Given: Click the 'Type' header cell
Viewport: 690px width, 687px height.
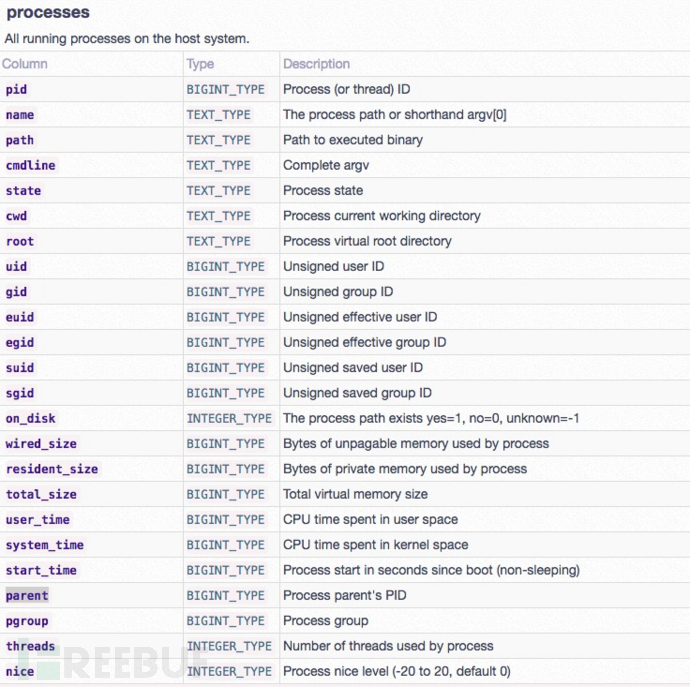Looking at the screenshot, I should [200, 64].
